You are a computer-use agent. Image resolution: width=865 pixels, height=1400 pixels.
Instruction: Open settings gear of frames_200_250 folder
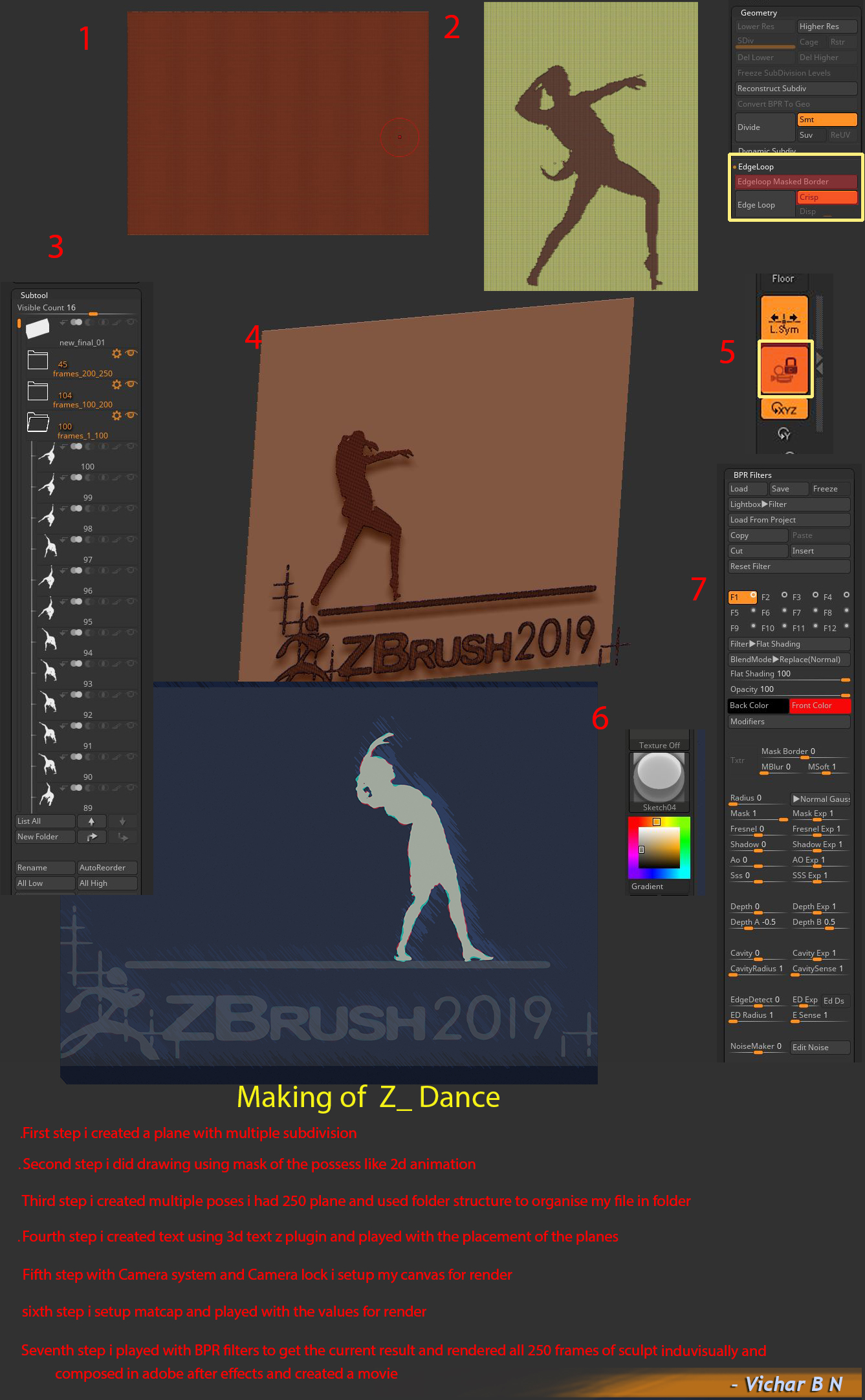(x=116, y=353)
